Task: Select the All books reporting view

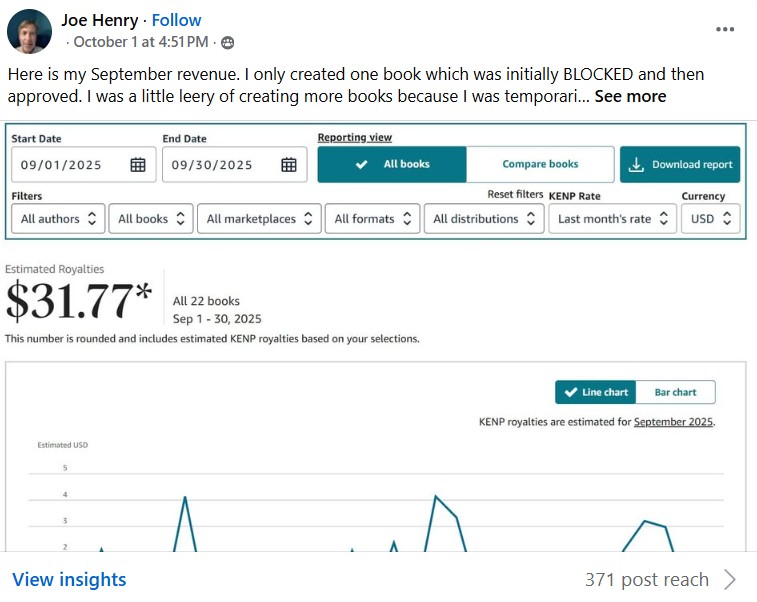Action: [x=392, y=165]
